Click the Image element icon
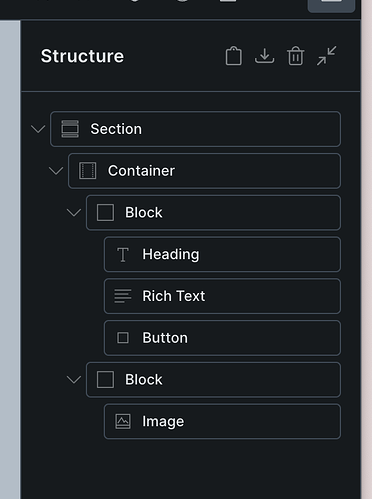372x499 pixels. (x=123, y=421)
